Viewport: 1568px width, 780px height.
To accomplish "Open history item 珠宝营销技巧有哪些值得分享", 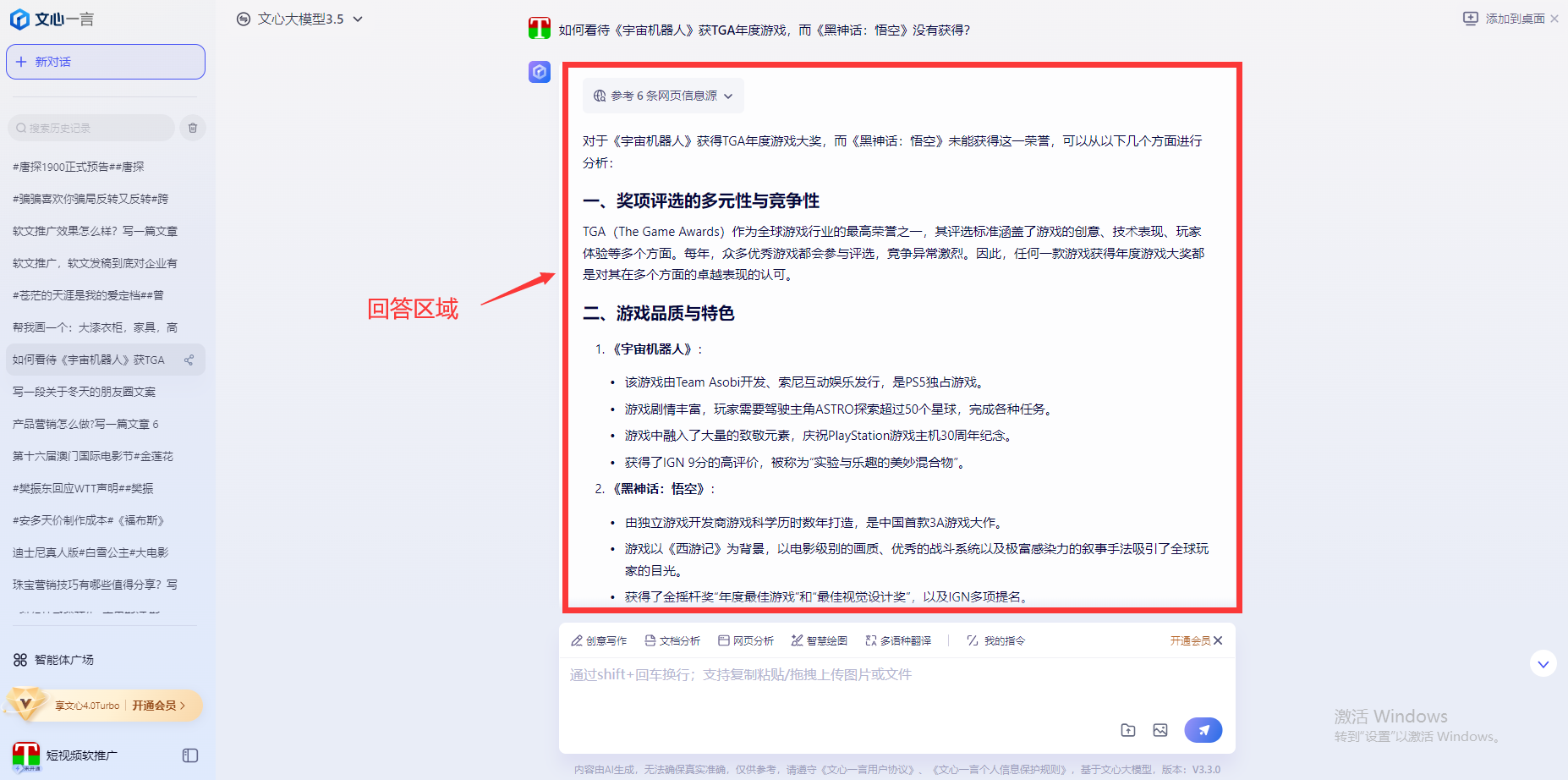I will pos(95,585).
